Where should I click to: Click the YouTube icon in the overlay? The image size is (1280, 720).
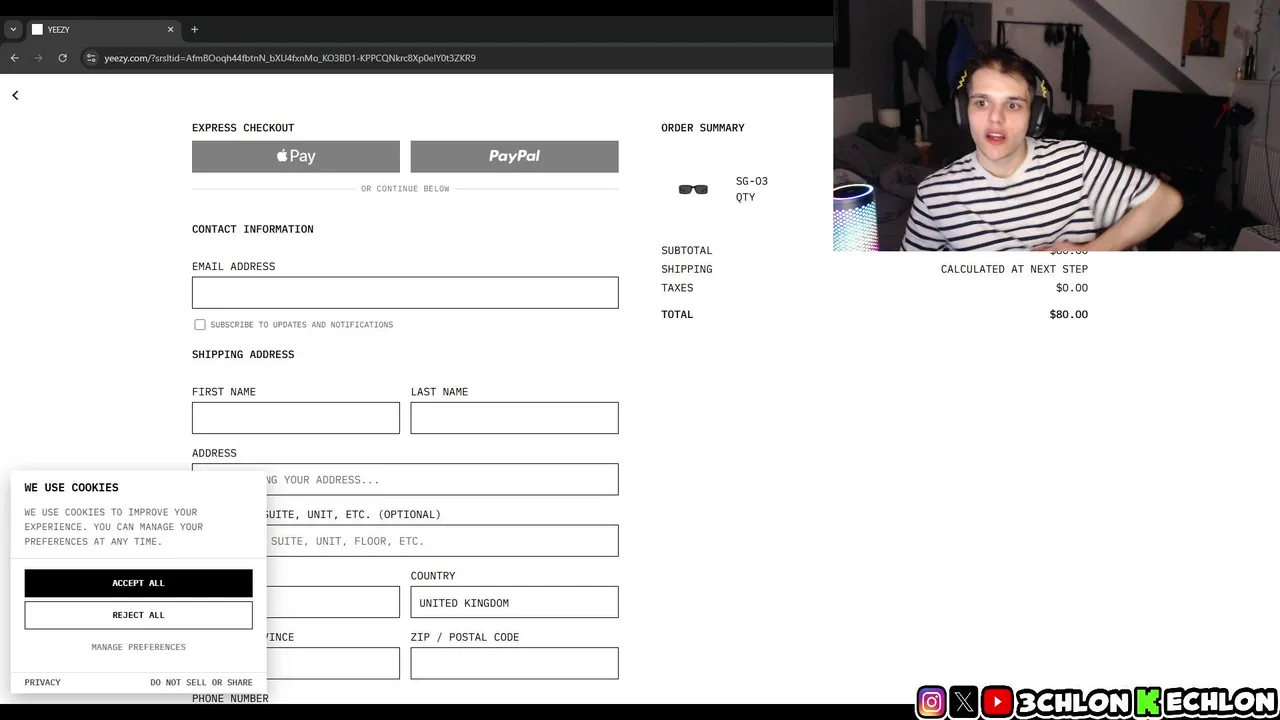(997, 702)
